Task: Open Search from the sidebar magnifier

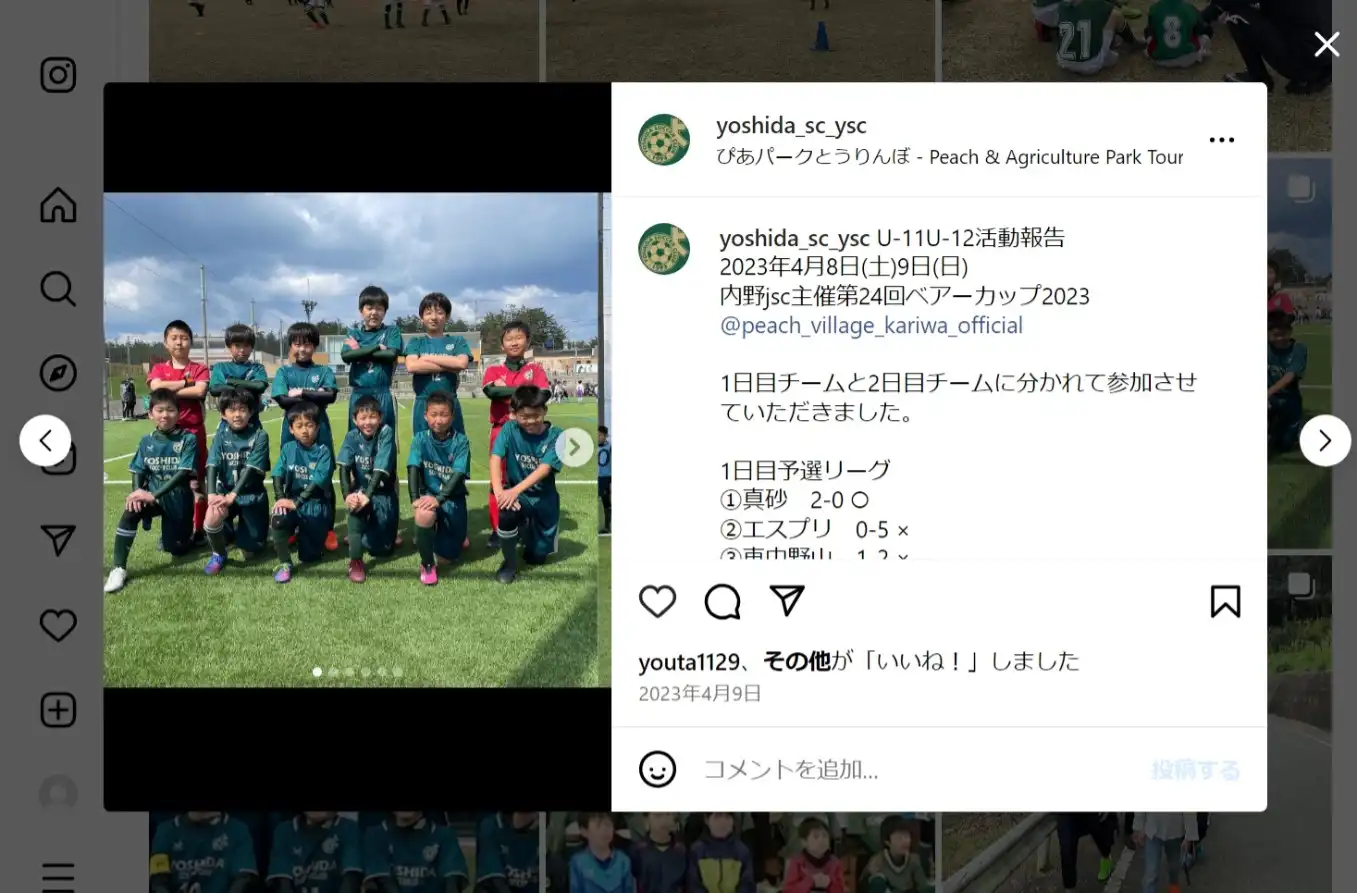Action: click(58, 289)
